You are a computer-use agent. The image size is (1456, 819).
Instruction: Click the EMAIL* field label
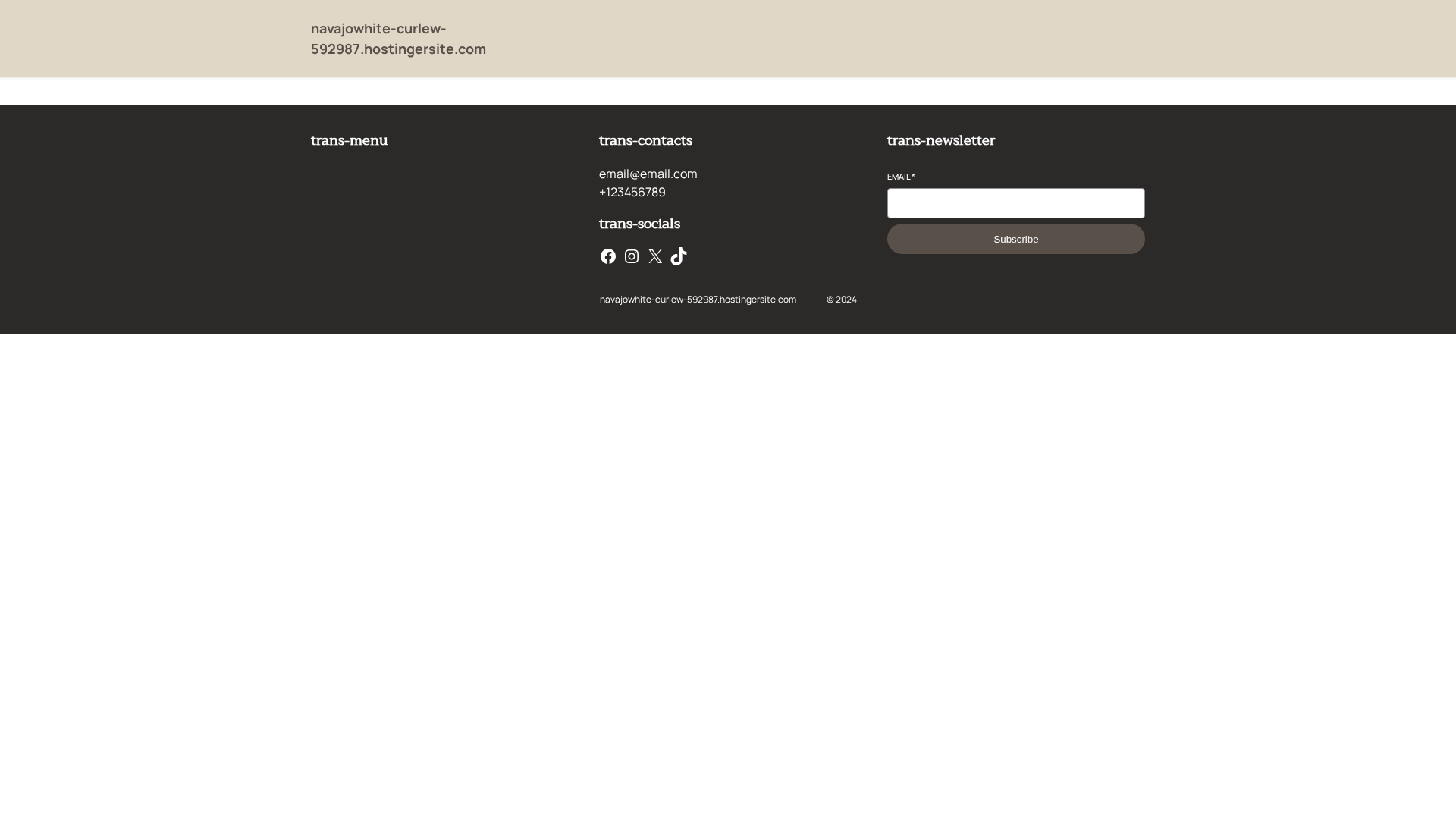(901, 177)
